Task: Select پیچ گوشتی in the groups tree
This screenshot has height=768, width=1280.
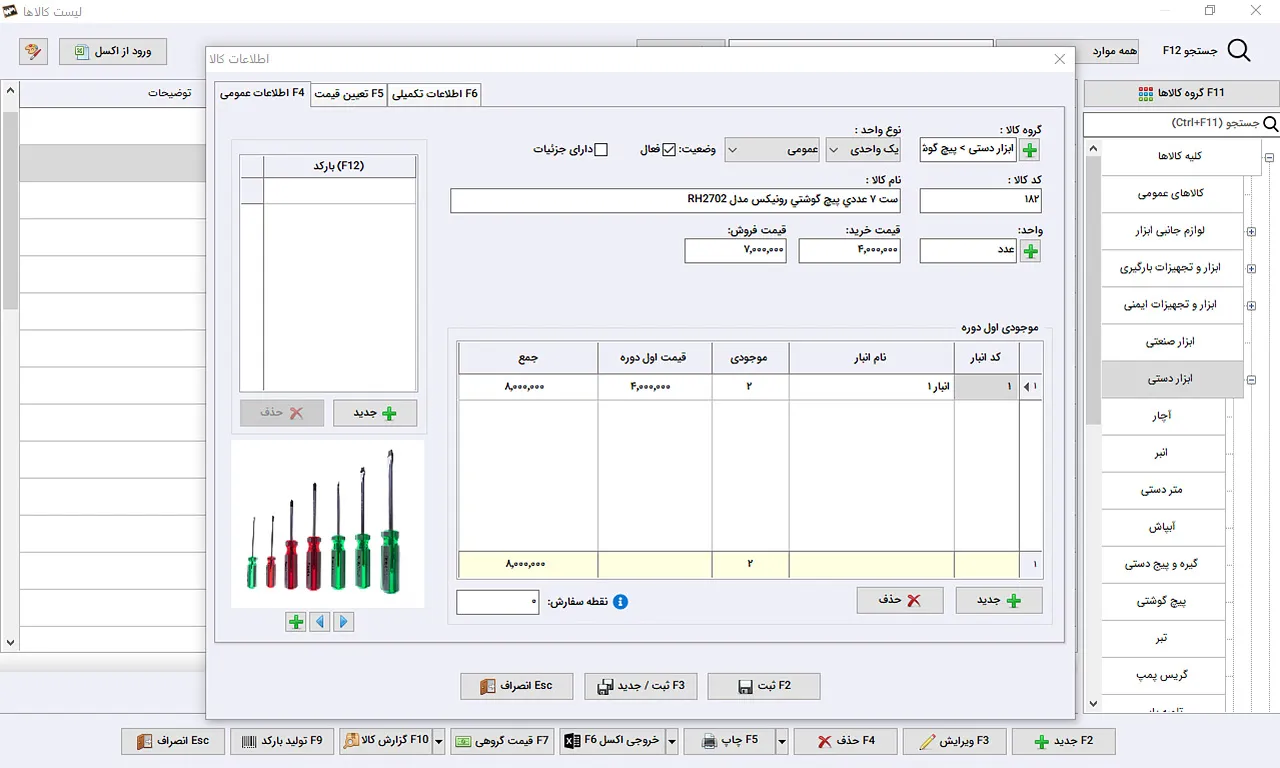Action: click(1162, 602)
